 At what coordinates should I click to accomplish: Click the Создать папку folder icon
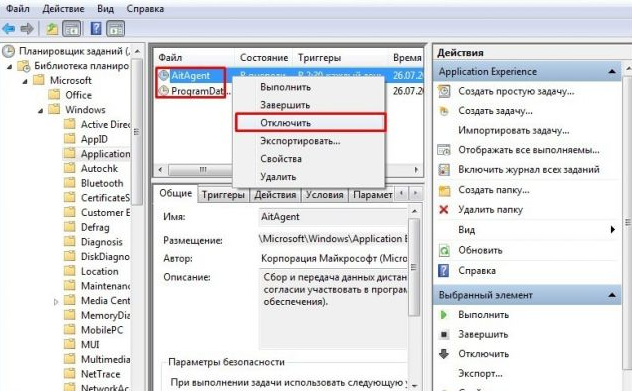tap(444, 190)
